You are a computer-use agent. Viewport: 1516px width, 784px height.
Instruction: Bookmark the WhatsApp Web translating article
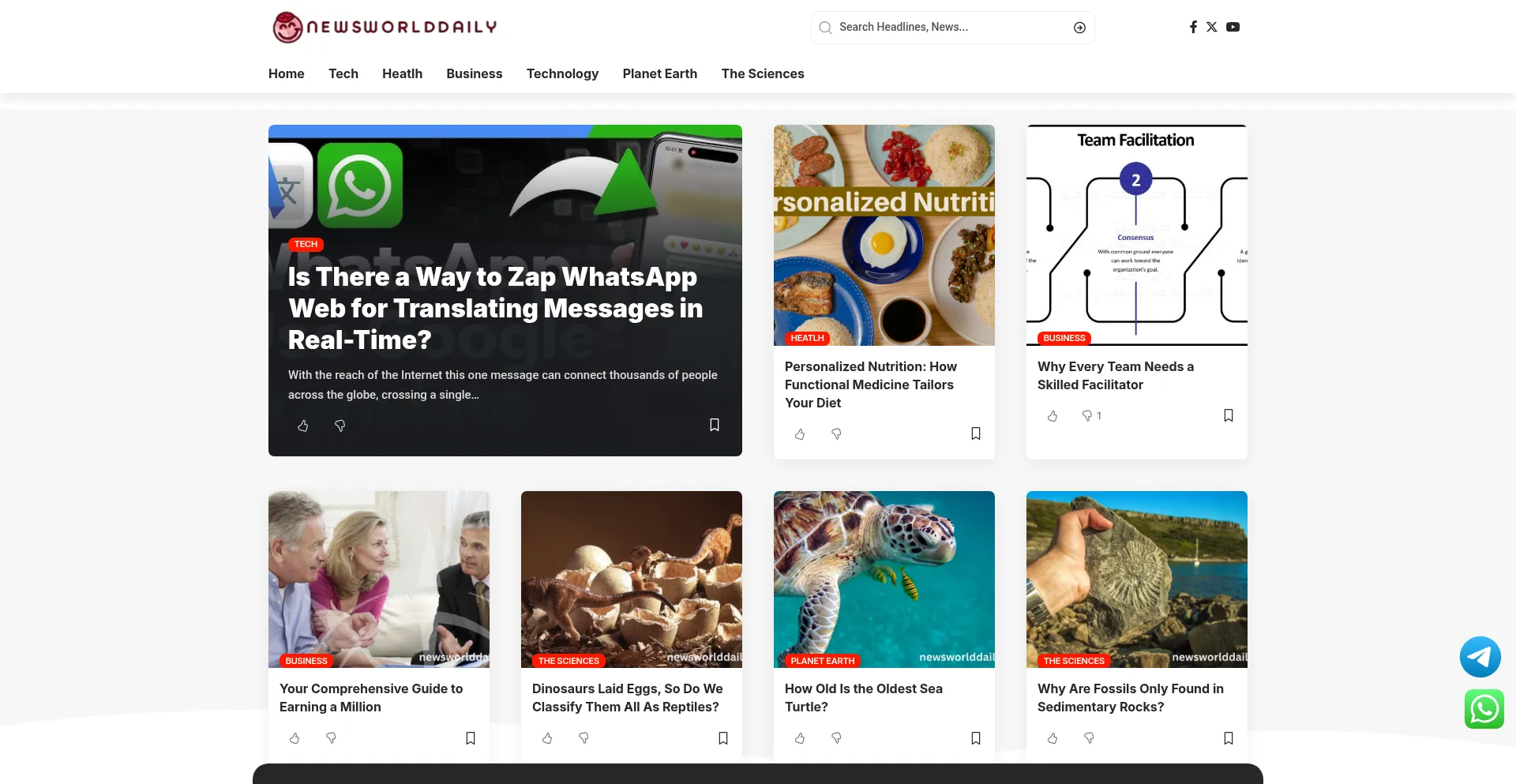[x=715, y=425]
